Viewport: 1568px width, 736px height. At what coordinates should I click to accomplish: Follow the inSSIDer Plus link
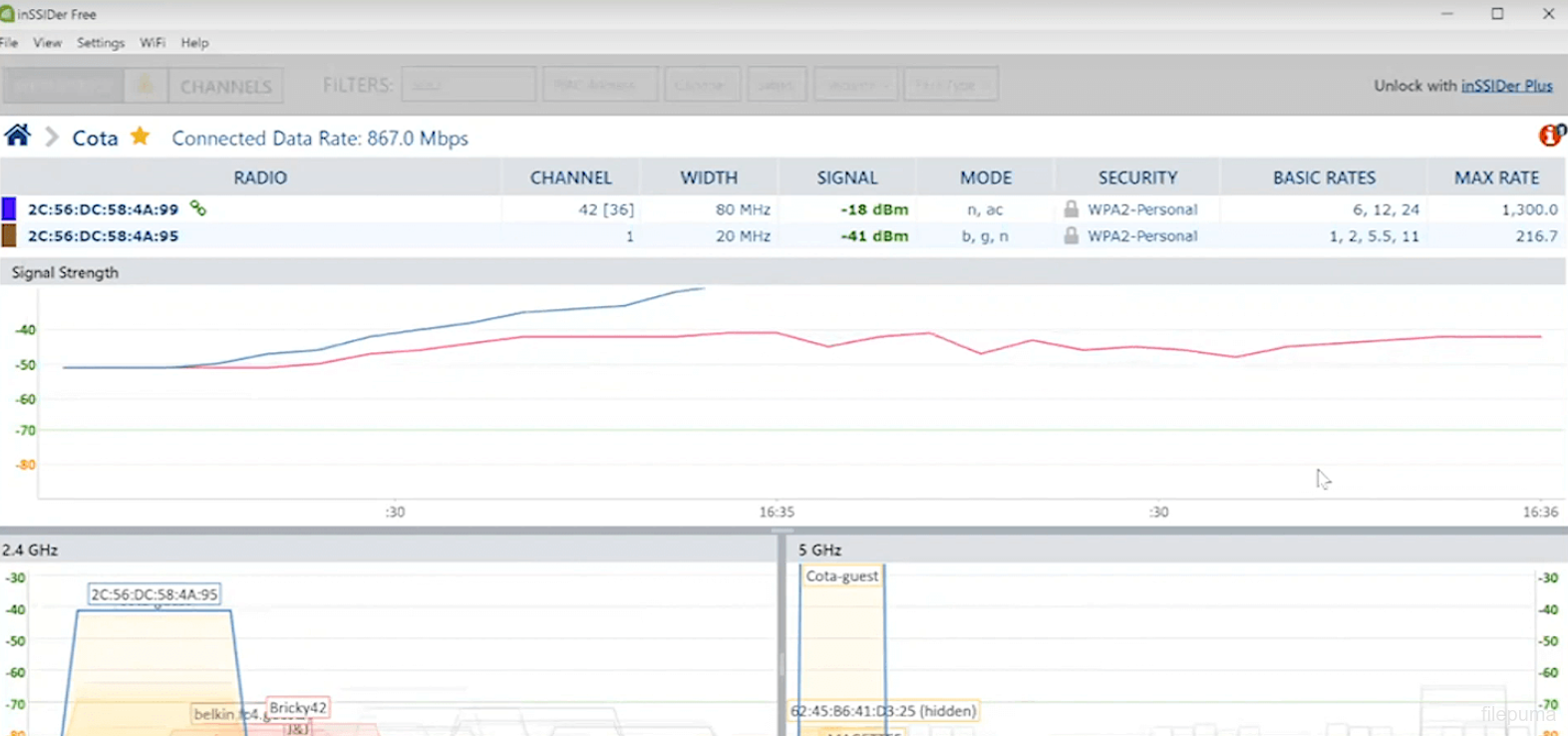pyautogui.click(x=1506, y=86)
